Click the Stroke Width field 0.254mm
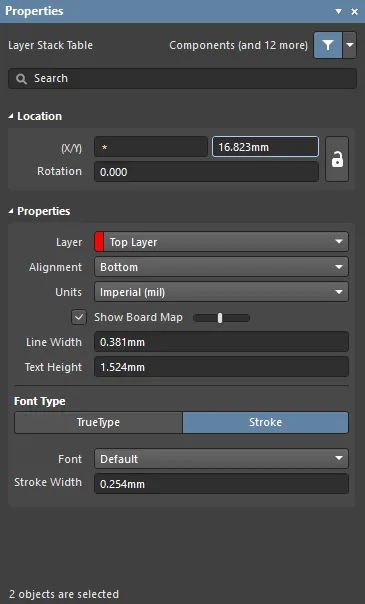The width and height of the screenshot is (365, 604). coord(221,484)
